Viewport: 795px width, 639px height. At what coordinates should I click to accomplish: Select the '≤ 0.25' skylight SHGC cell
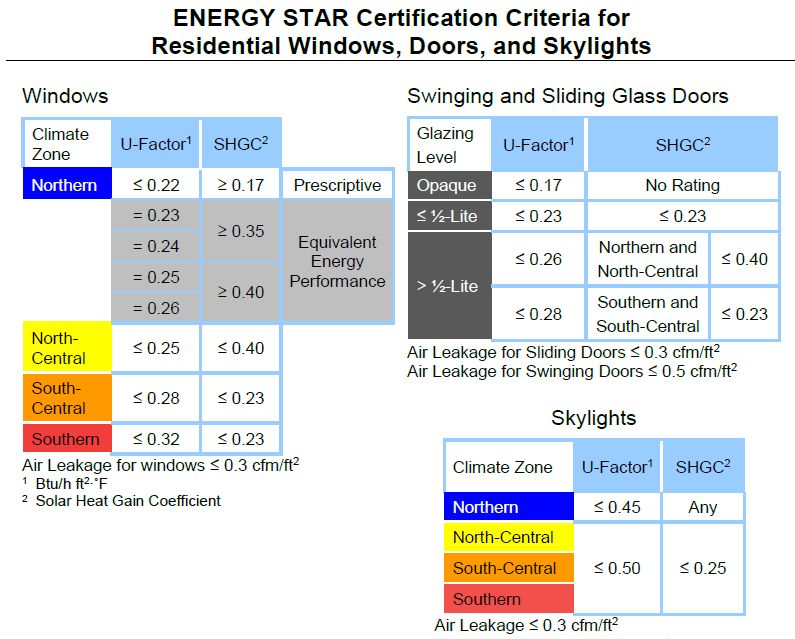703,568
